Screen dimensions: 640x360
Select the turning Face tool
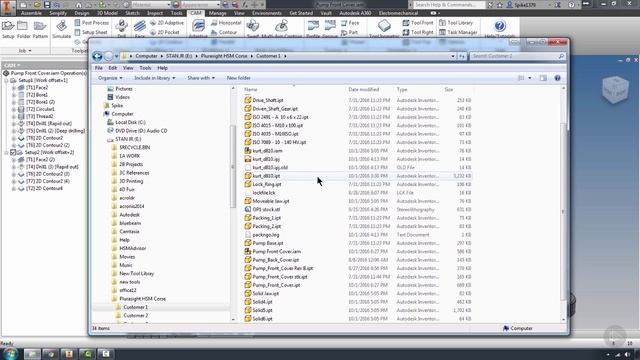pos(350,23)
